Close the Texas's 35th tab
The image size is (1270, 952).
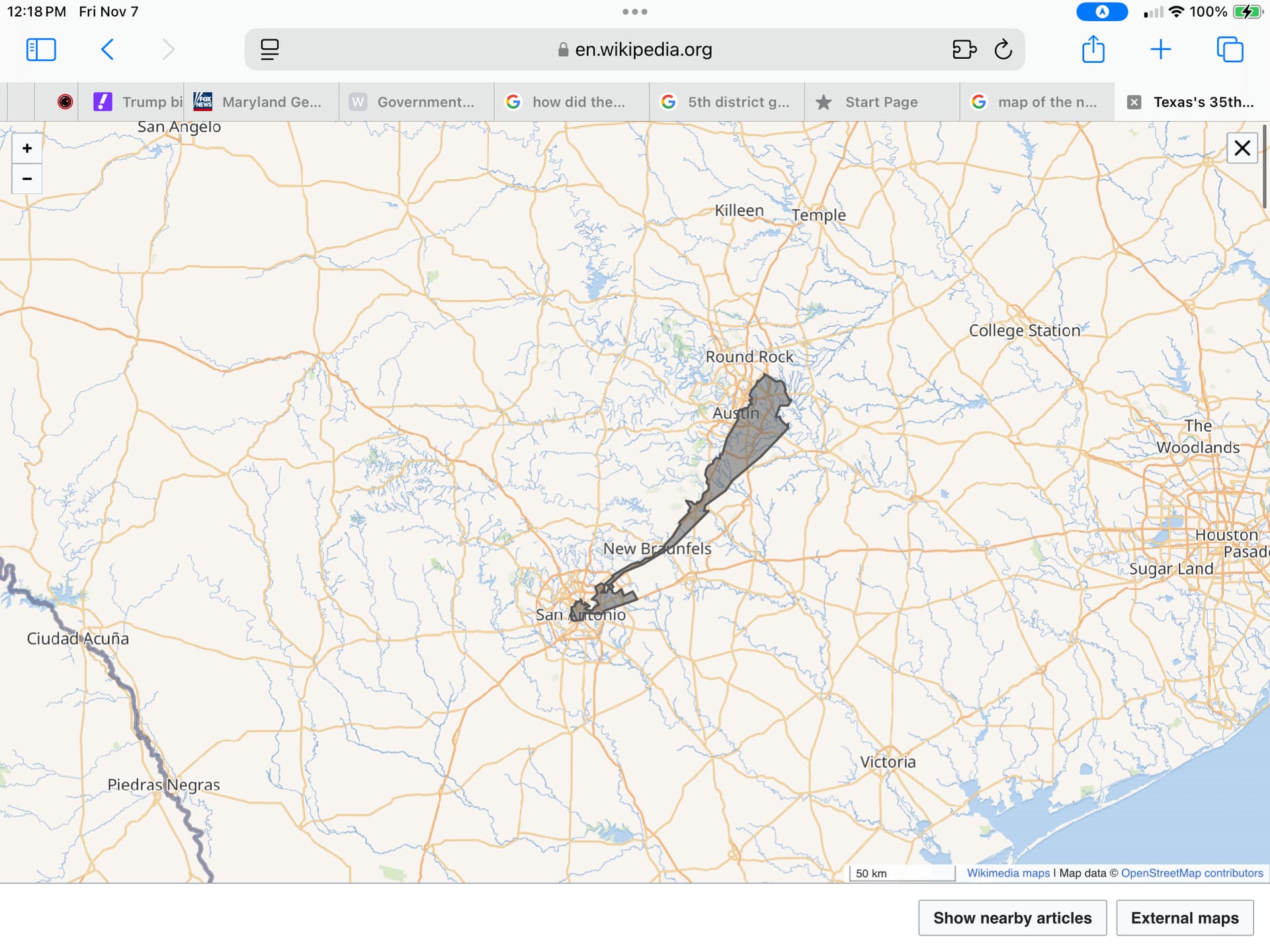1134,102
